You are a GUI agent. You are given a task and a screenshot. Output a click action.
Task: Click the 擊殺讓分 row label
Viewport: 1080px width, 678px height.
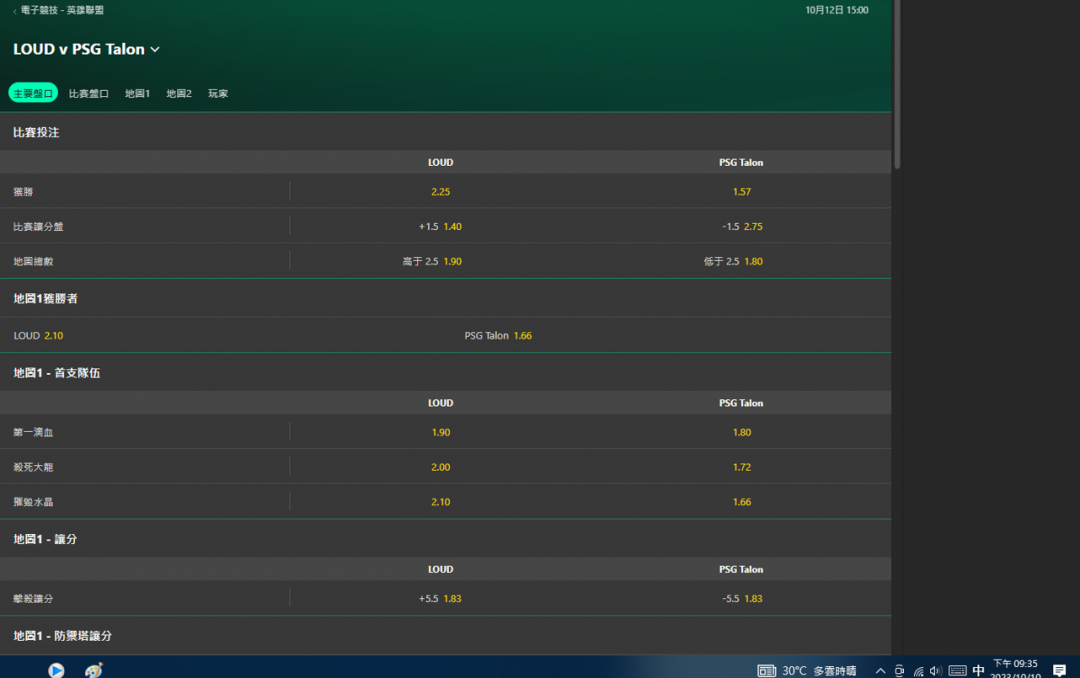pyautogui.click(x=33, y=598)
